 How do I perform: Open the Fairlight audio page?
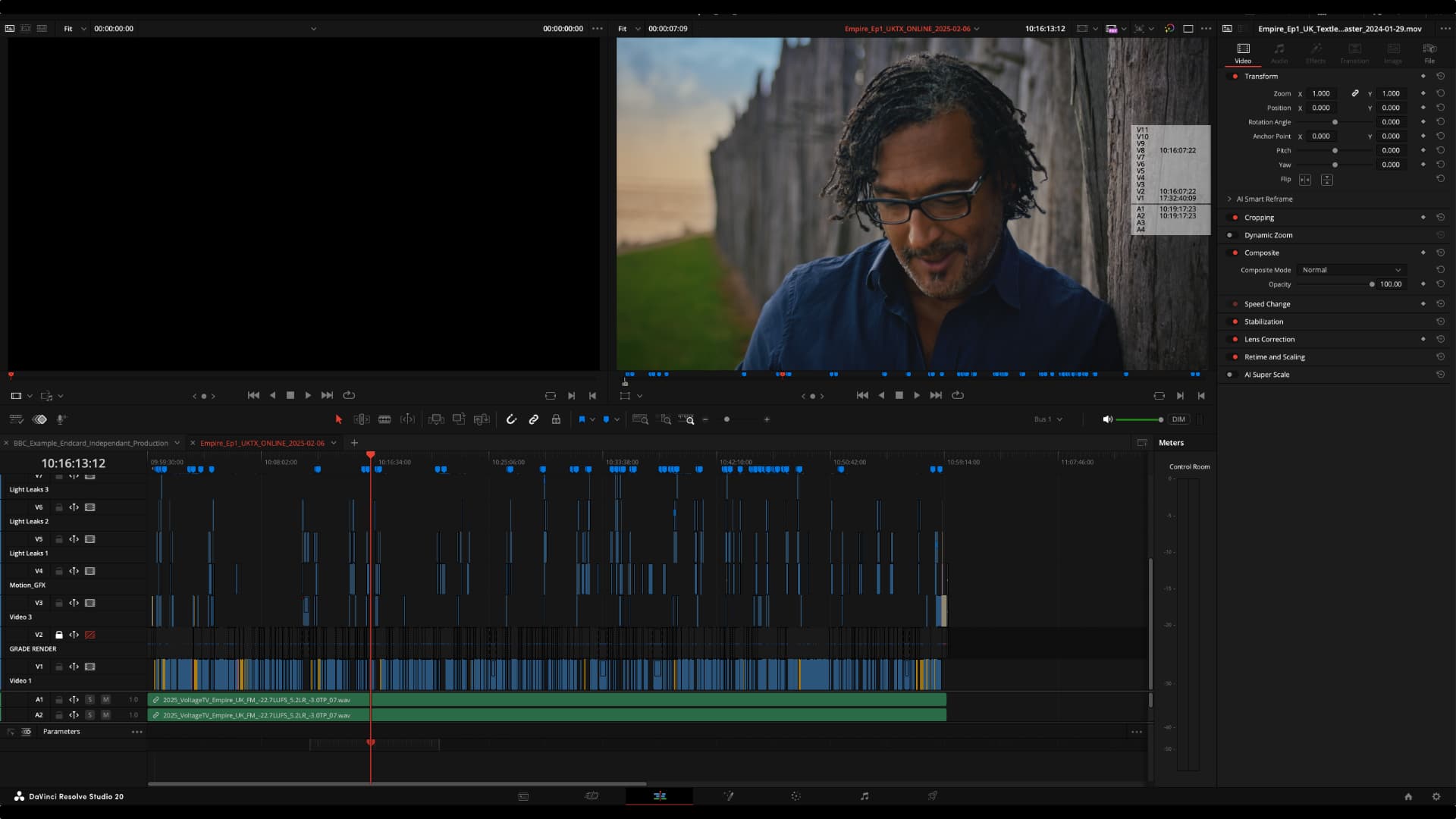[864, 797]
